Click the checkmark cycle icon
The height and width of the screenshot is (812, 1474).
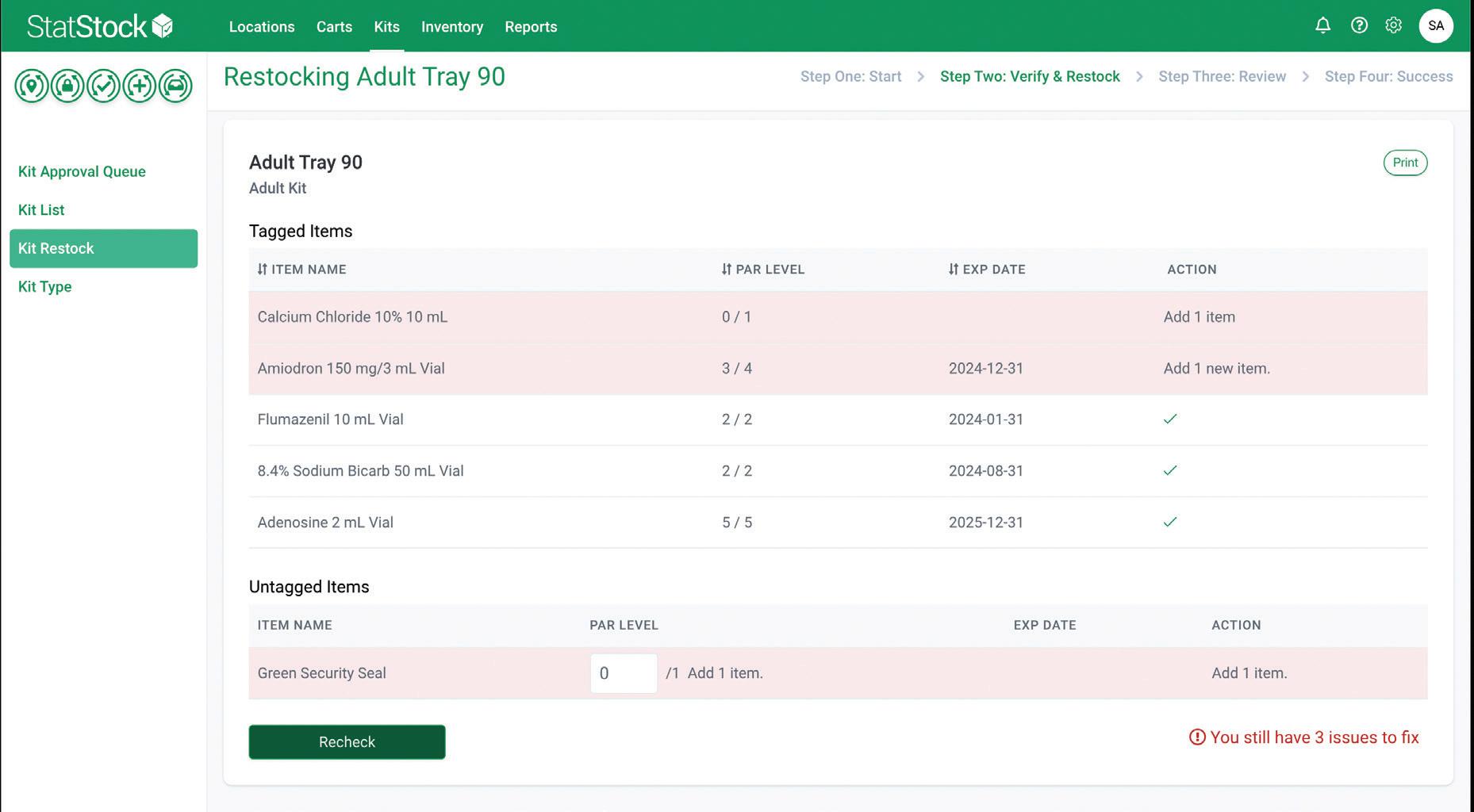point(103,86)
